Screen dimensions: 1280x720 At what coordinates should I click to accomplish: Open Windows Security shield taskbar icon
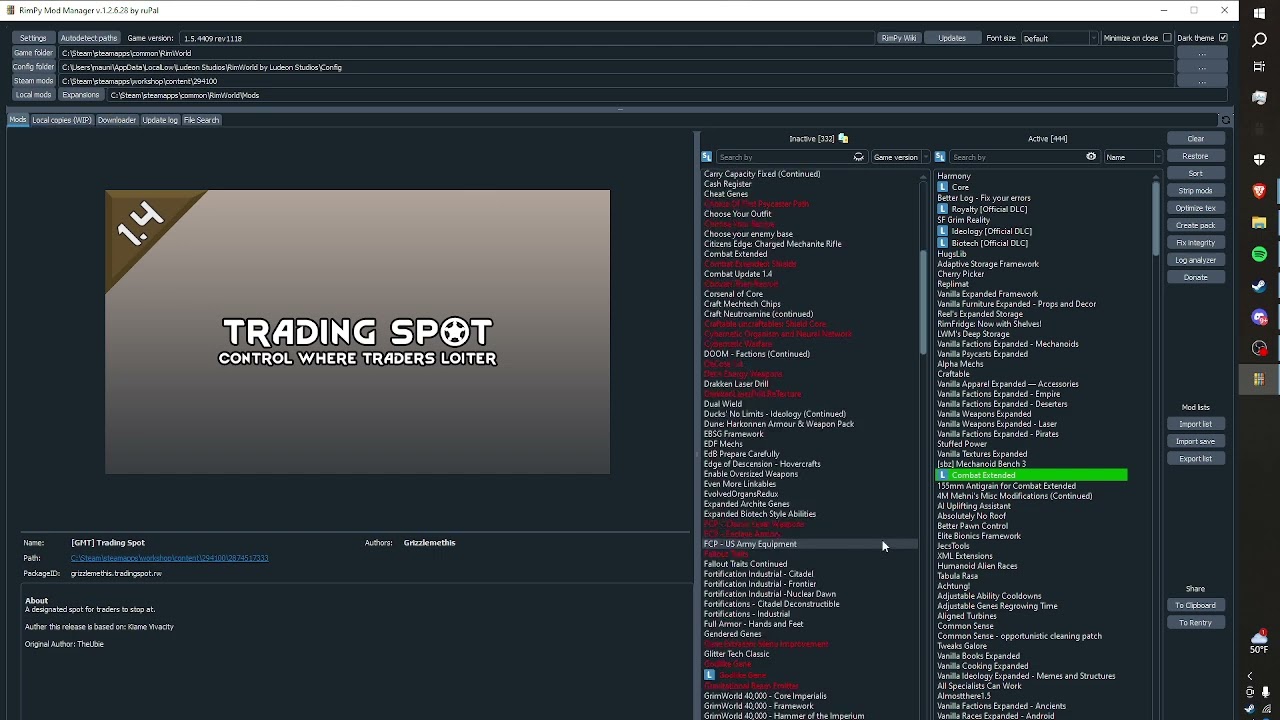pyautogui.click(x=1259, y=160)
